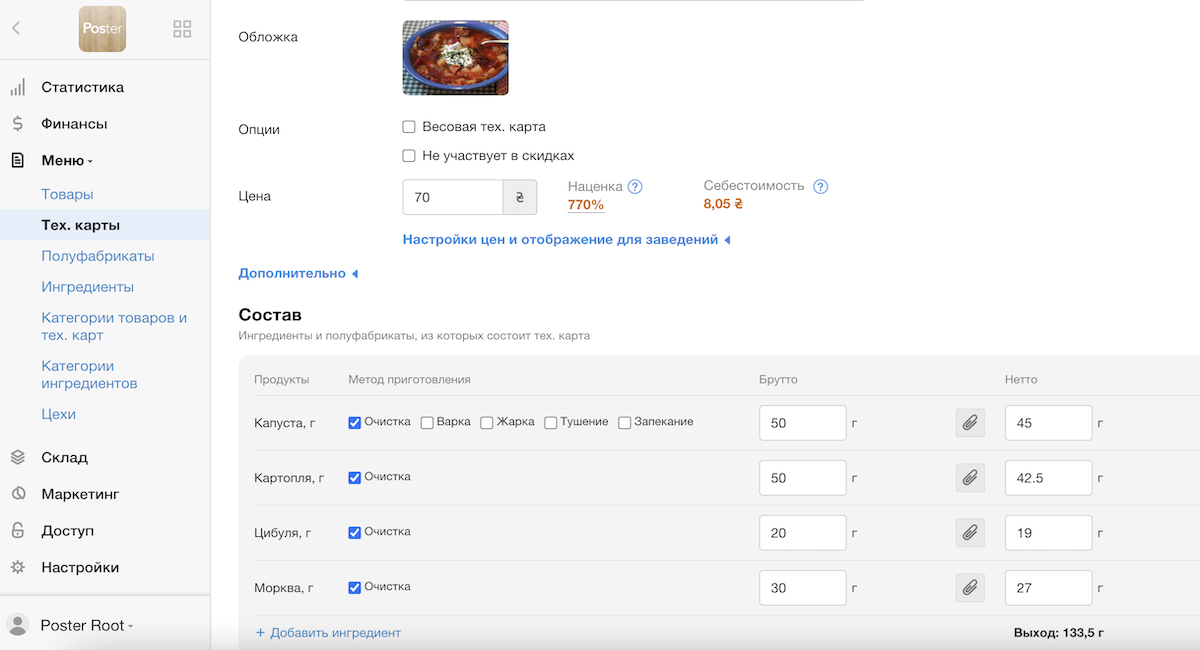The height and width of the screenshot is (650, 1200).
Task: Click the back arrow in sidebar
Action: click(16, 29)
